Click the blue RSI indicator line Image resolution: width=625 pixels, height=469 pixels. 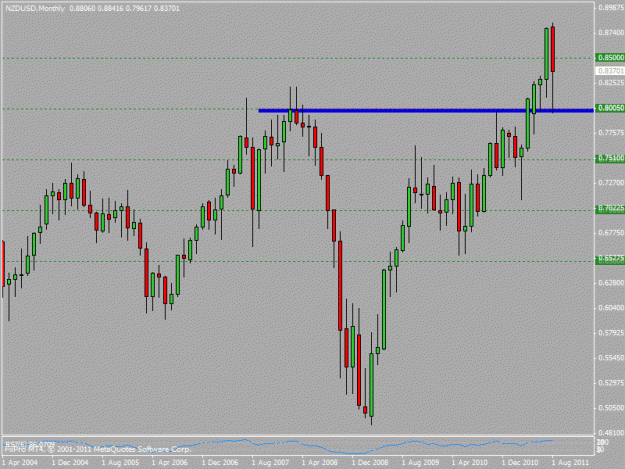point(279,445)
